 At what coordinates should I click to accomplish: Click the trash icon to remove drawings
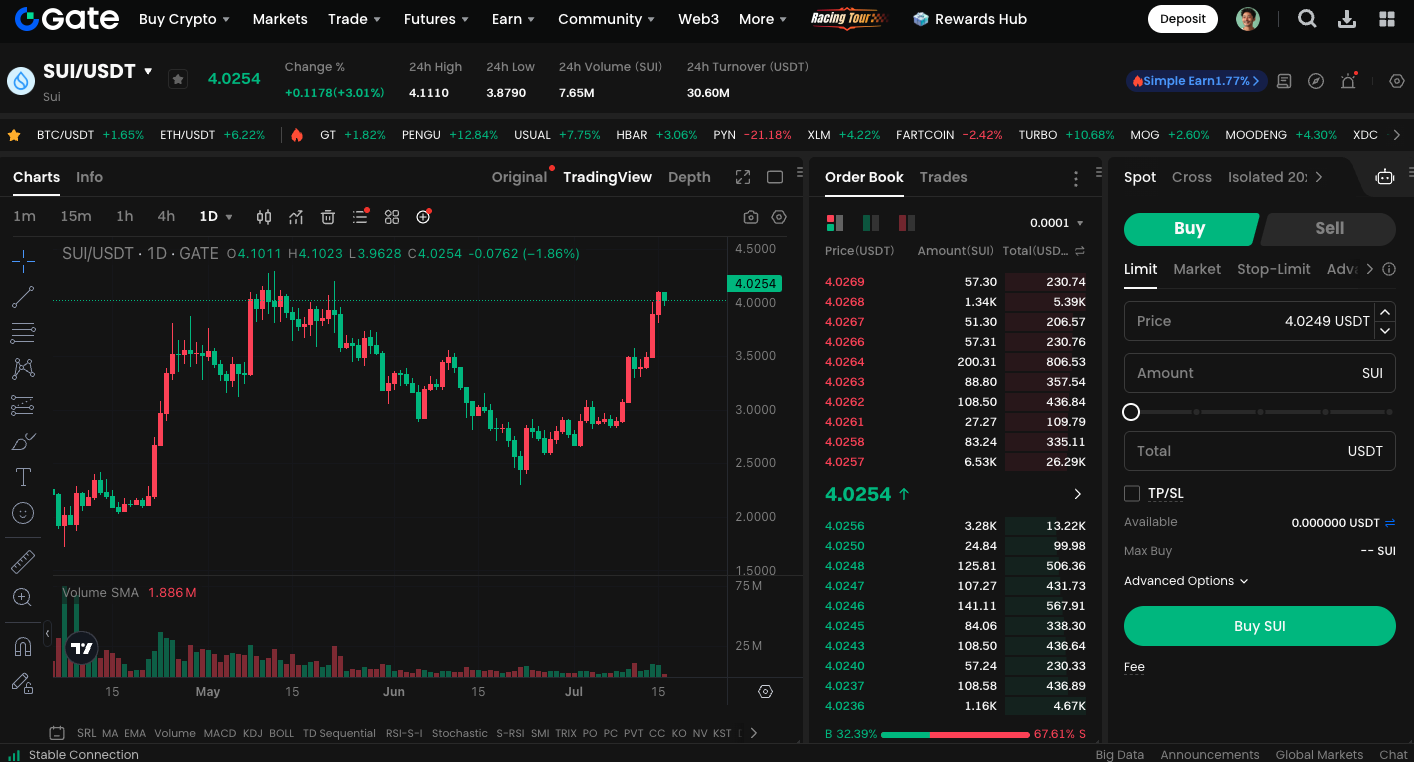click(328, 217)
